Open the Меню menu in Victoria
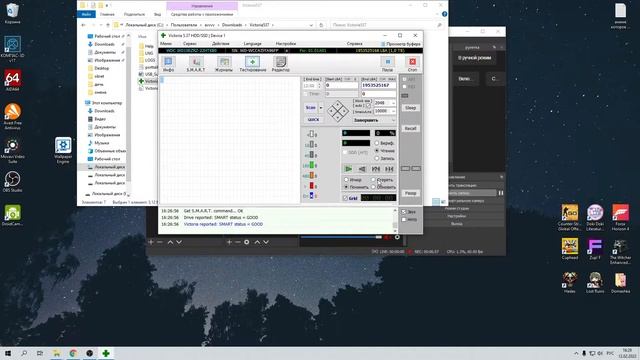Image resolution: width=640 pixels, height=360 pixels. [166, 44]
